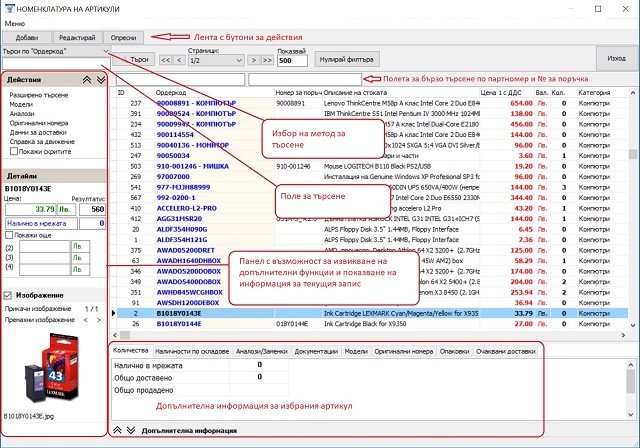This screenshot has height=448, width=640.
Task: Open the Страници 1/2 page dropdown
Action: [x=216, y=60]
